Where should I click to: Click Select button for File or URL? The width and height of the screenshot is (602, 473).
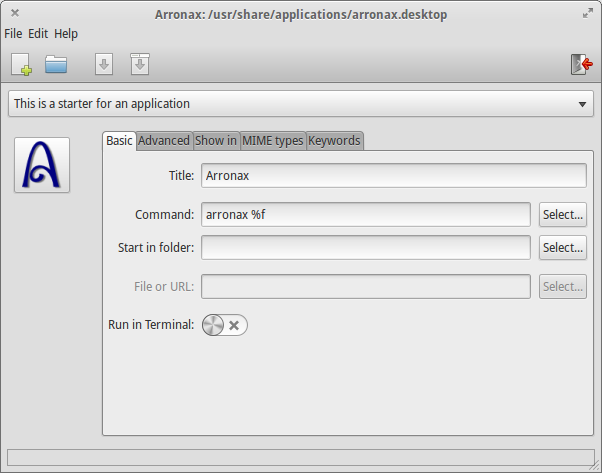pyautogui.click(x=563, y=286)
